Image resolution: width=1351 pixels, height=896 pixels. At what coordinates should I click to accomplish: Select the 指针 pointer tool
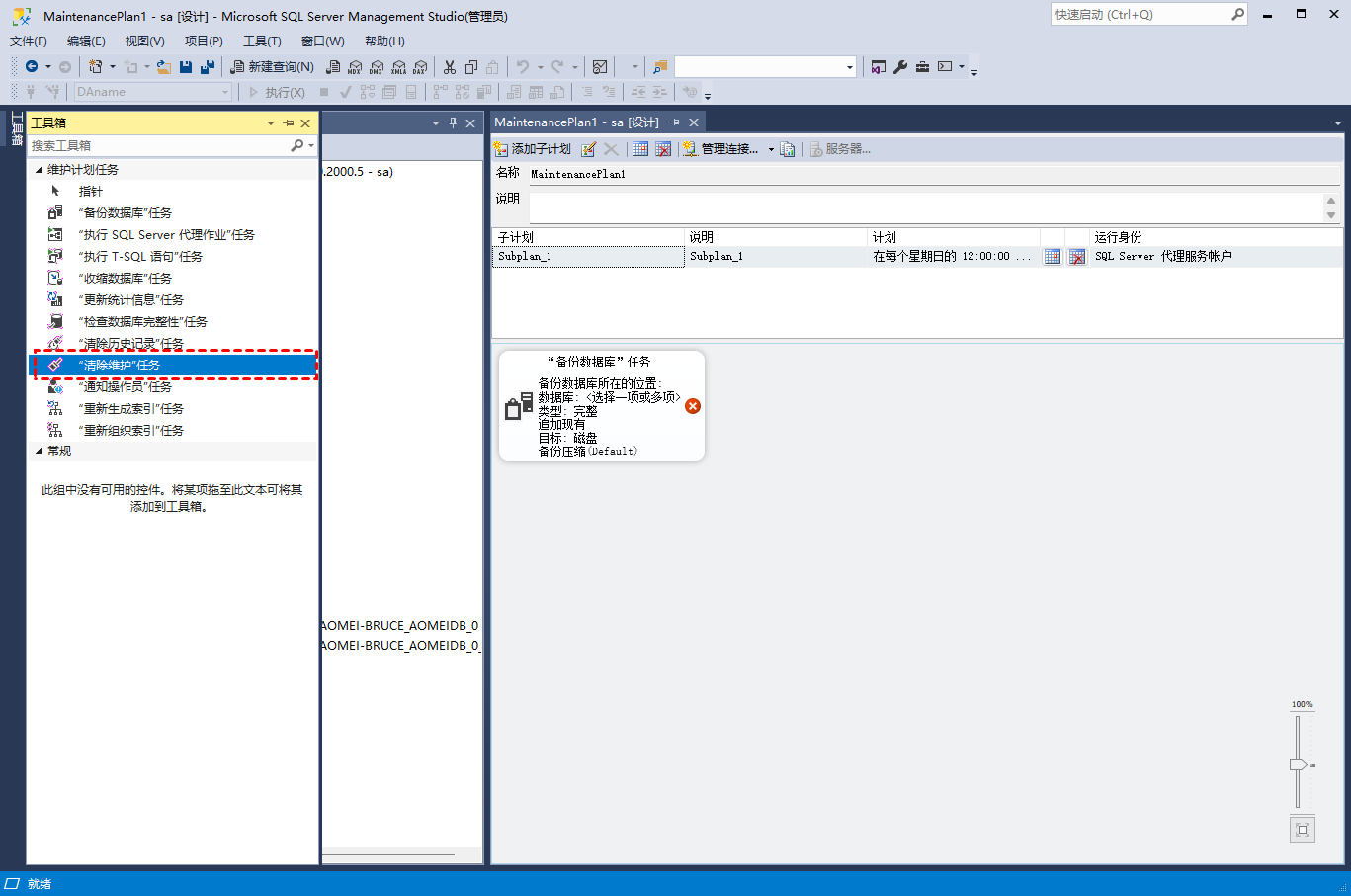173,192
